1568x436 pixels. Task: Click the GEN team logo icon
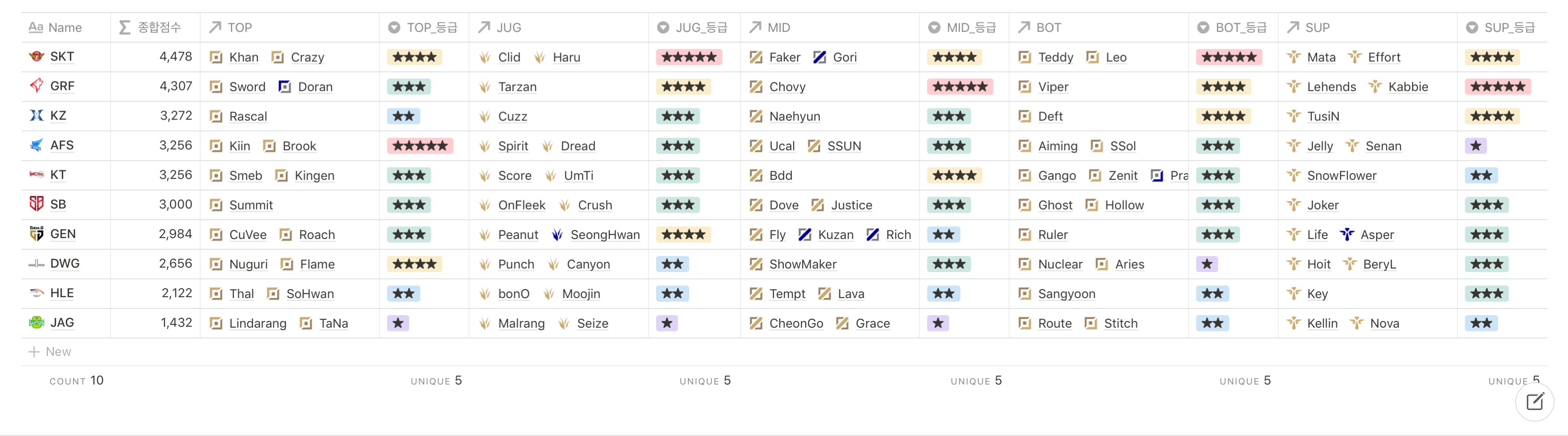click(x=37, y=234)
